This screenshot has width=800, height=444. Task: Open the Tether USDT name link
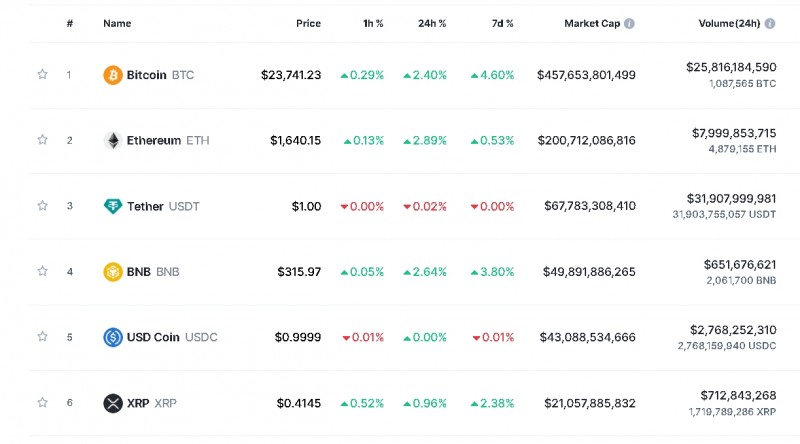click(x=163, y=206)
